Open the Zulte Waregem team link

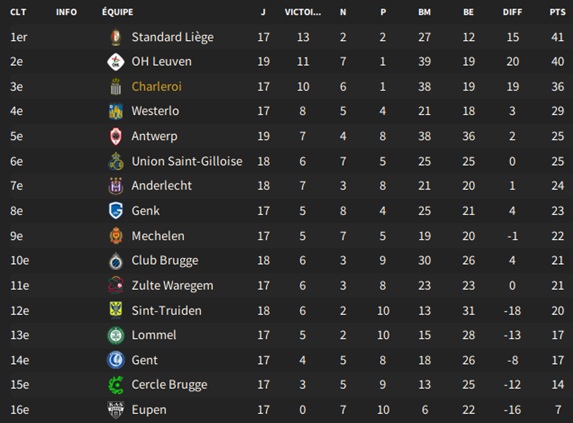coord(172,286)
